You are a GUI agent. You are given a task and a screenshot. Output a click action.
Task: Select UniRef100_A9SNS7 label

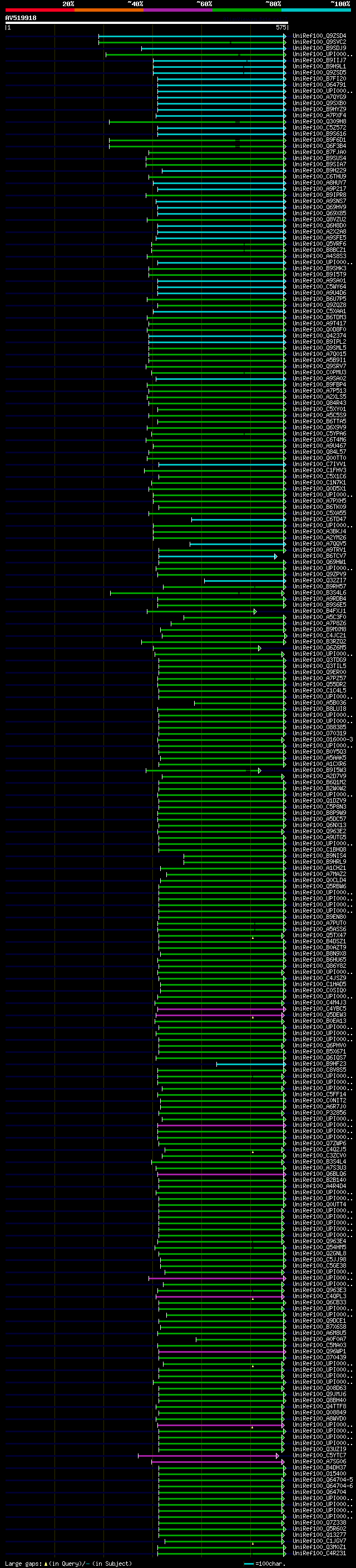point(319,201)
